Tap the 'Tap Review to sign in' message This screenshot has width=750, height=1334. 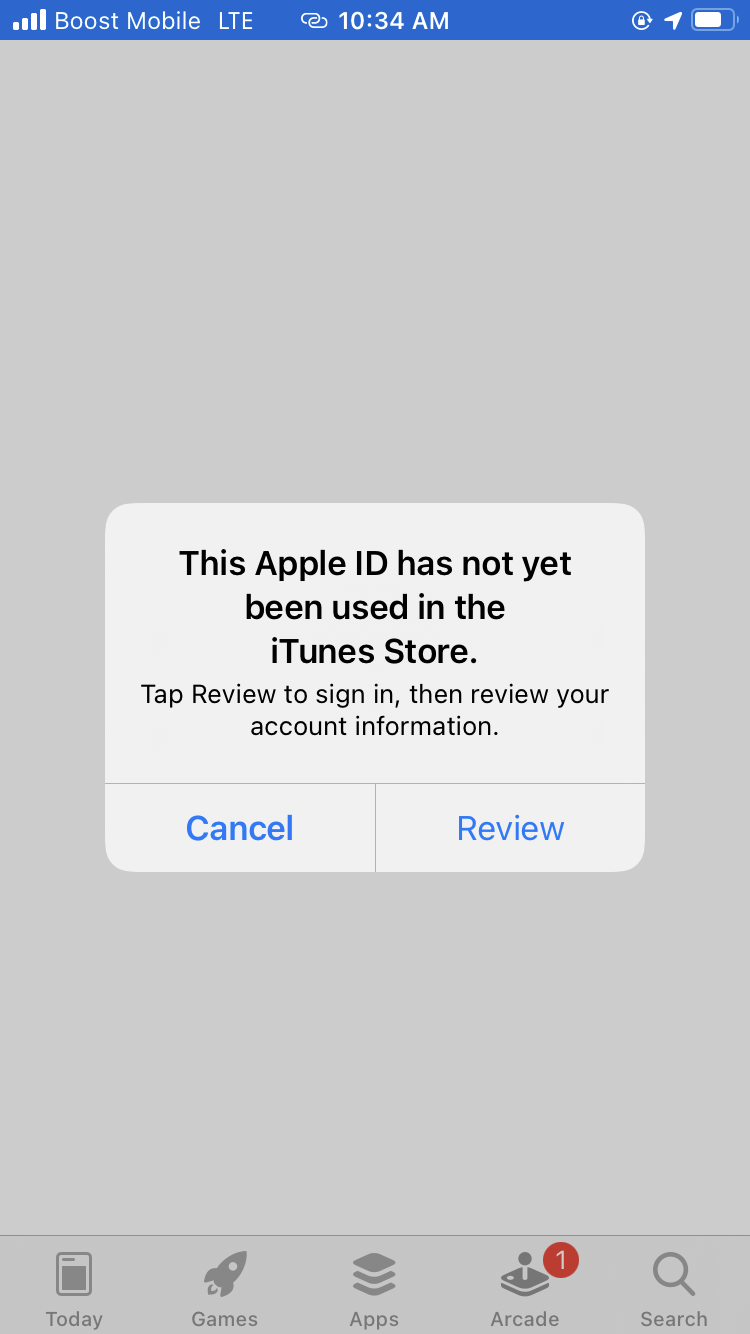375,710
